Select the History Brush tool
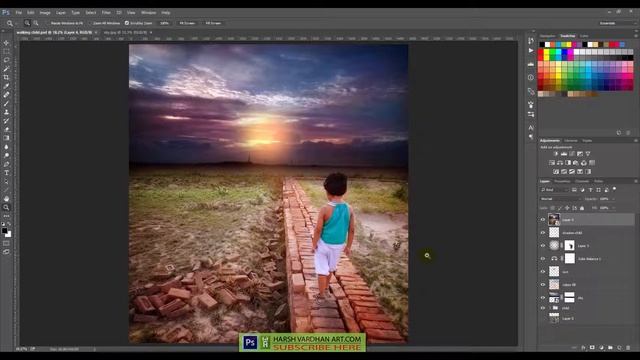Image resolution: width=640 pixels, height=360 pixels. pos(6,121)
